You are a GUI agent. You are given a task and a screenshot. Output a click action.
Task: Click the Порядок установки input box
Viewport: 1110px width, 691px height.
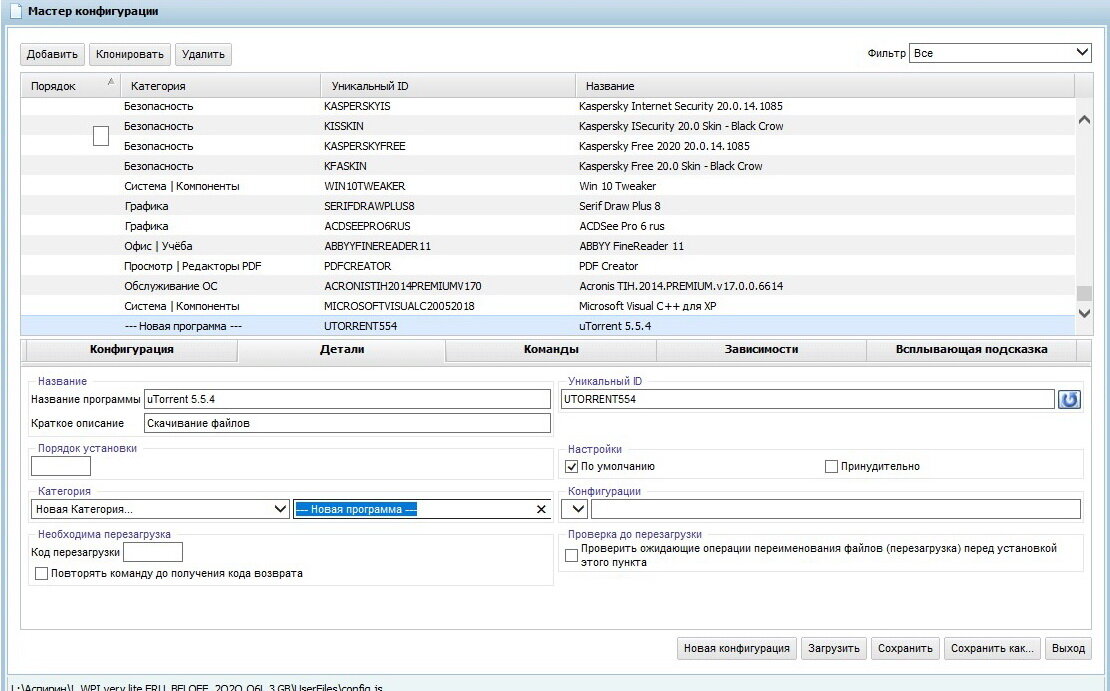coord(61,466)
